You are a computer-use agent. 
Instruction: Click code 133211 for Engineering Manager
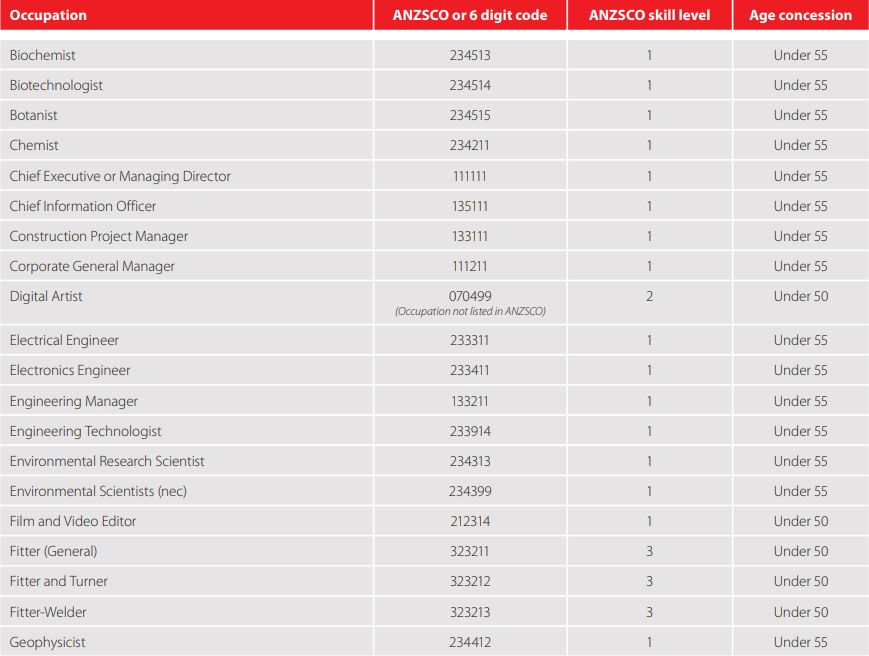[x=469, y=401]
